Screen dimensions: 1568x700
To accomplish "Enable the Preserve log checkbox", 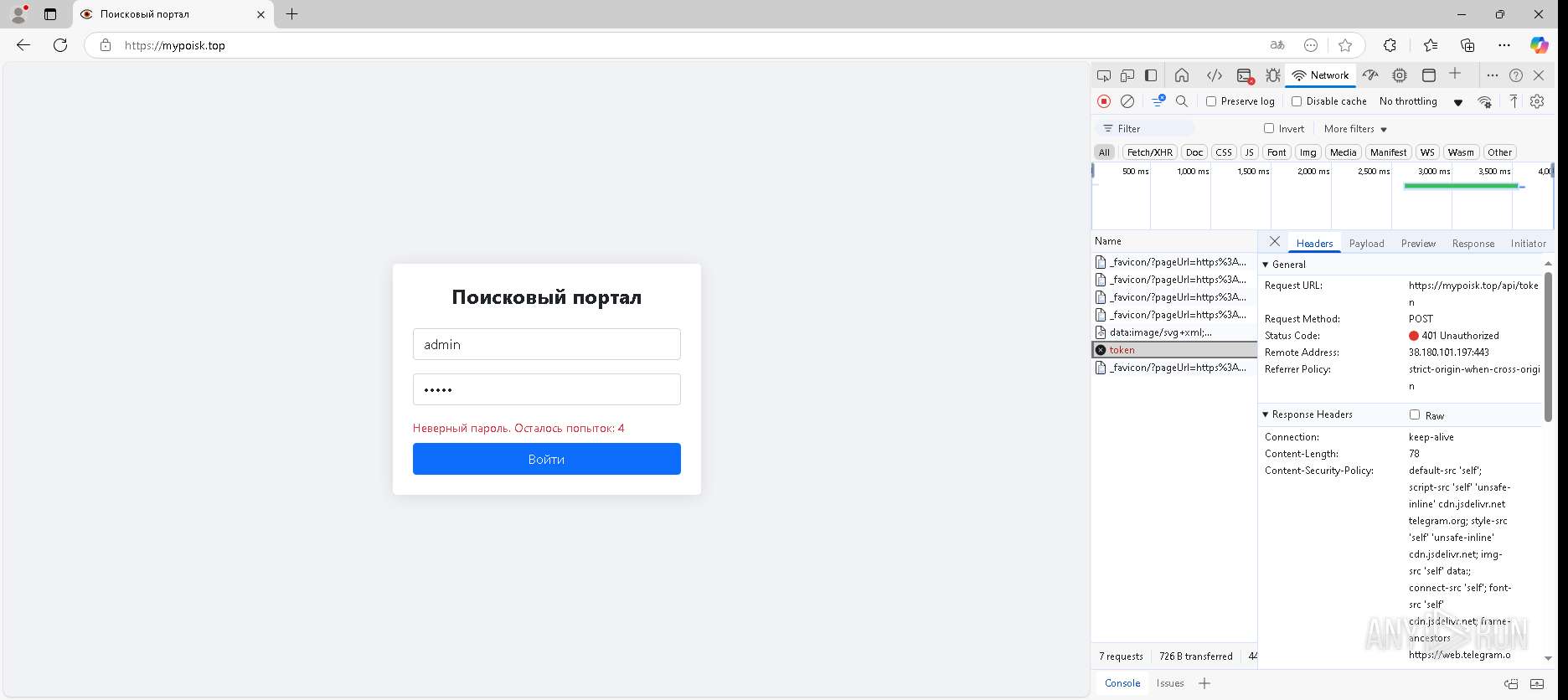I will click(x=1211, y=101).
